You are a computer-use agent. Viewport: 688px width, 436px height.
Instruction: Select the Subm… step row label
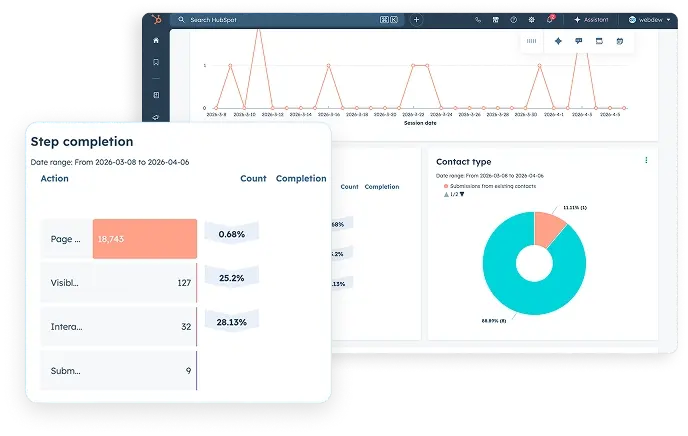(65, 371)
